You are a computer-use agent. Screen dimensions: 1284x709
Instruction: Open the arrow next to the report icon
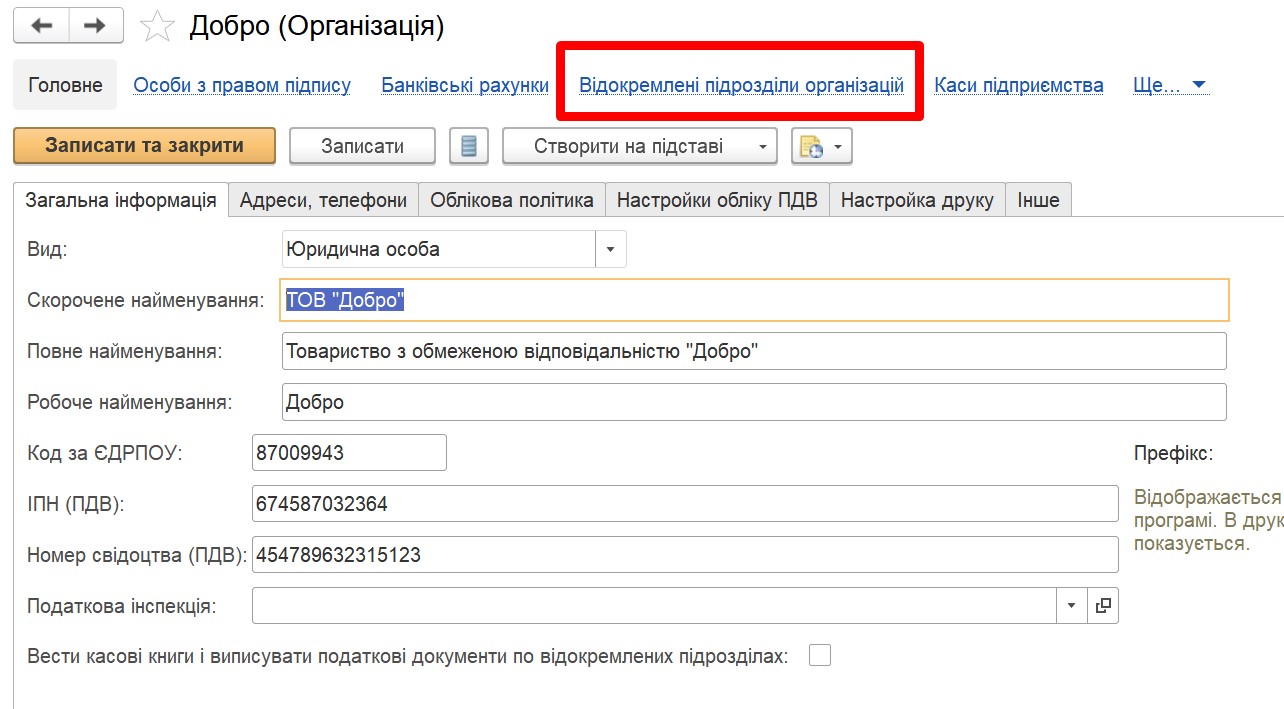pyautogui.click(x=838, y=146)
